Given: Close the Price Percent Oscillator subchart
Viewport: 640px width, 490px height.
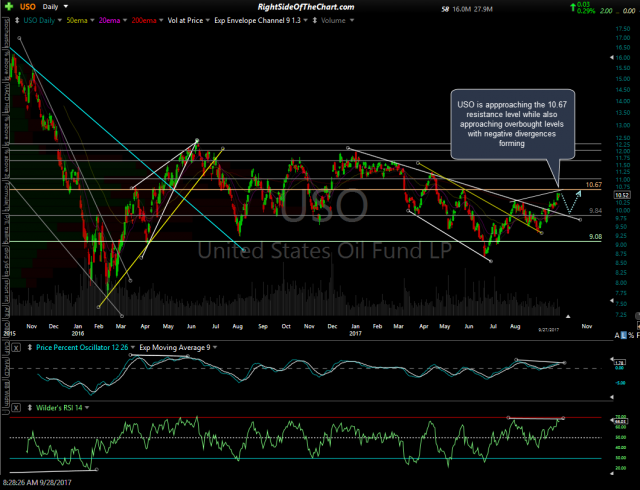Looking at the screenshot, I should click(16, 348).
